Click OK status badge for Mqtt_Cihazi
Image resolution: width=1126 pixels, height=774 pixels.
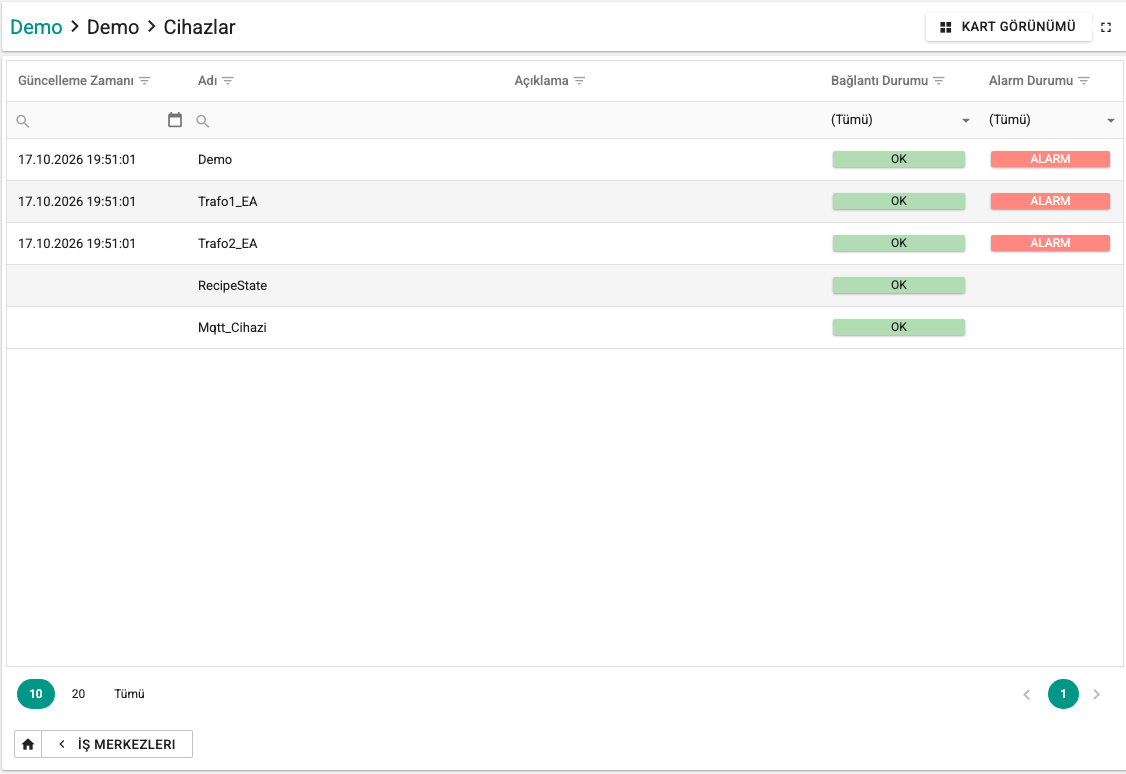pyautogui.click(x=898, y=327)
